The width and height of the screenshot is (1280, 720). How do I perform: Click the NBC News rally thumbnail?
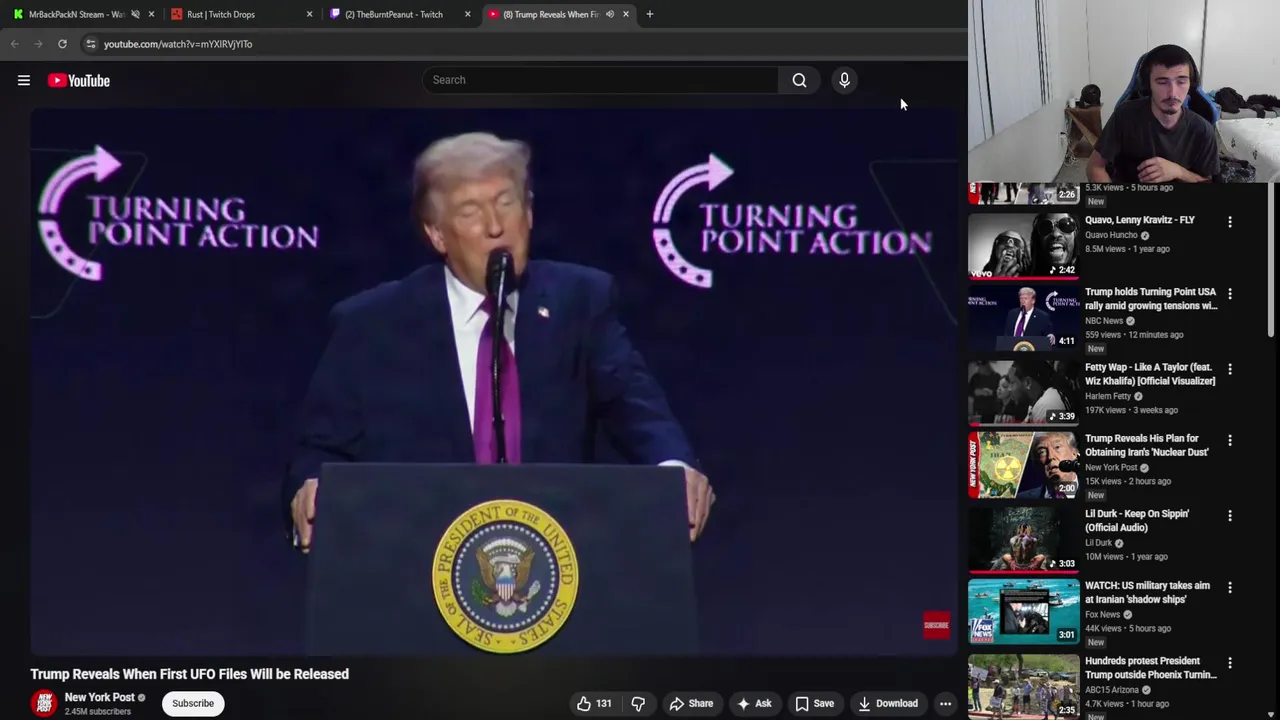coord(1023,319)
